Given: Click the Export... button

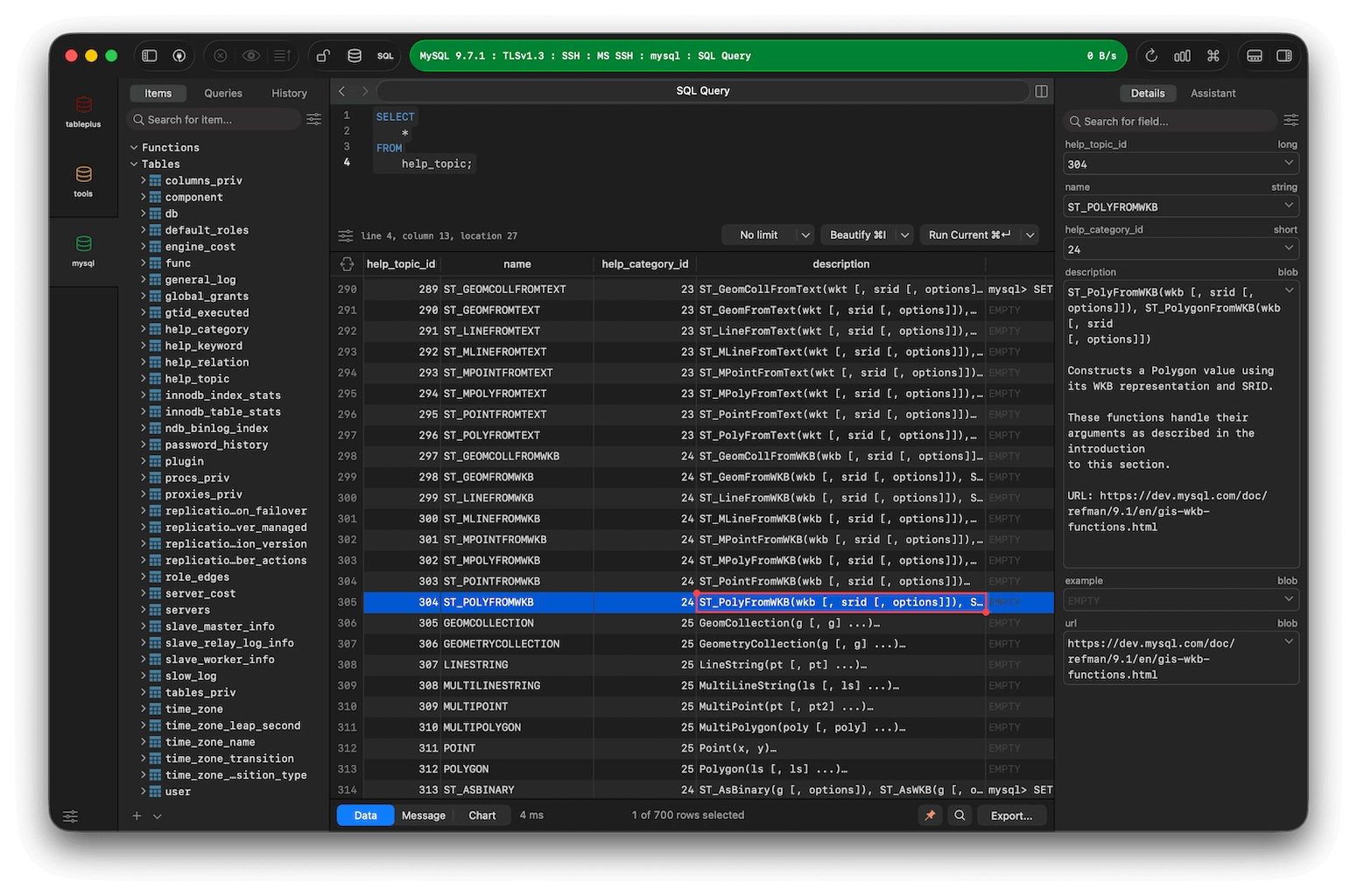Looking at the screenshot, I should [1011, 815].
